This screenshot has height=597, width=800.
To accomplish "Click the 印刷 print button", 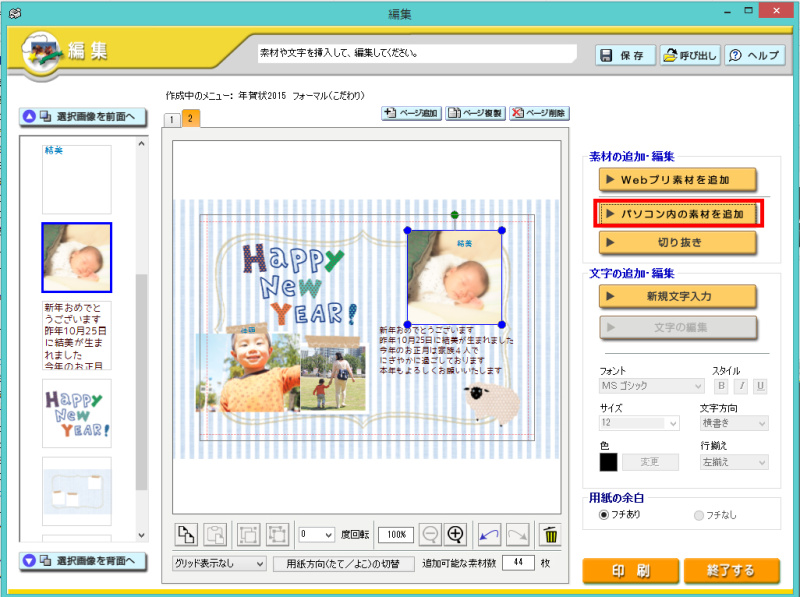I will [x=630, y=570].
